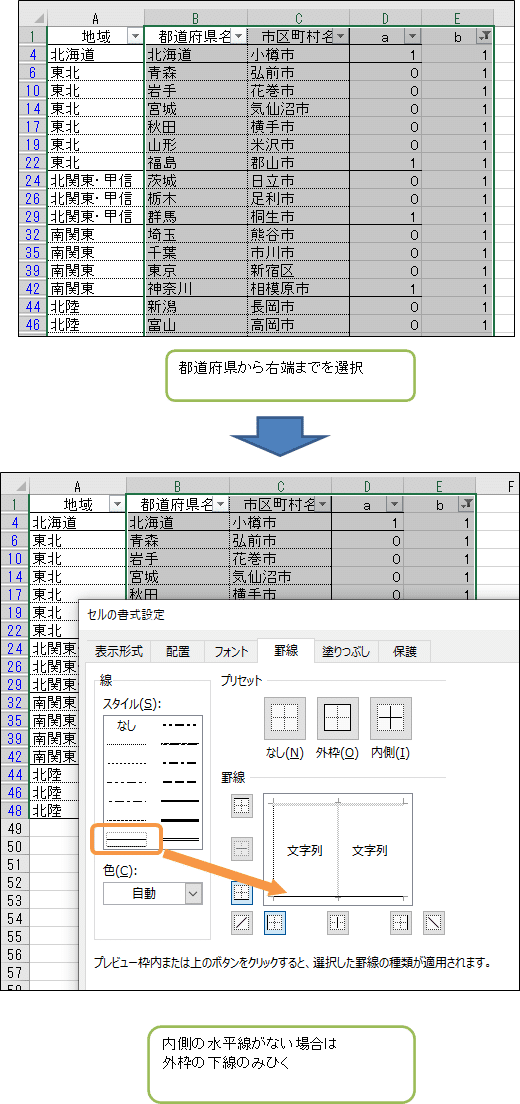Open 市区町村名 filter dropdown in lower sheet
Viewport: 520px width, 1104px height.
(x=323, y=504)
